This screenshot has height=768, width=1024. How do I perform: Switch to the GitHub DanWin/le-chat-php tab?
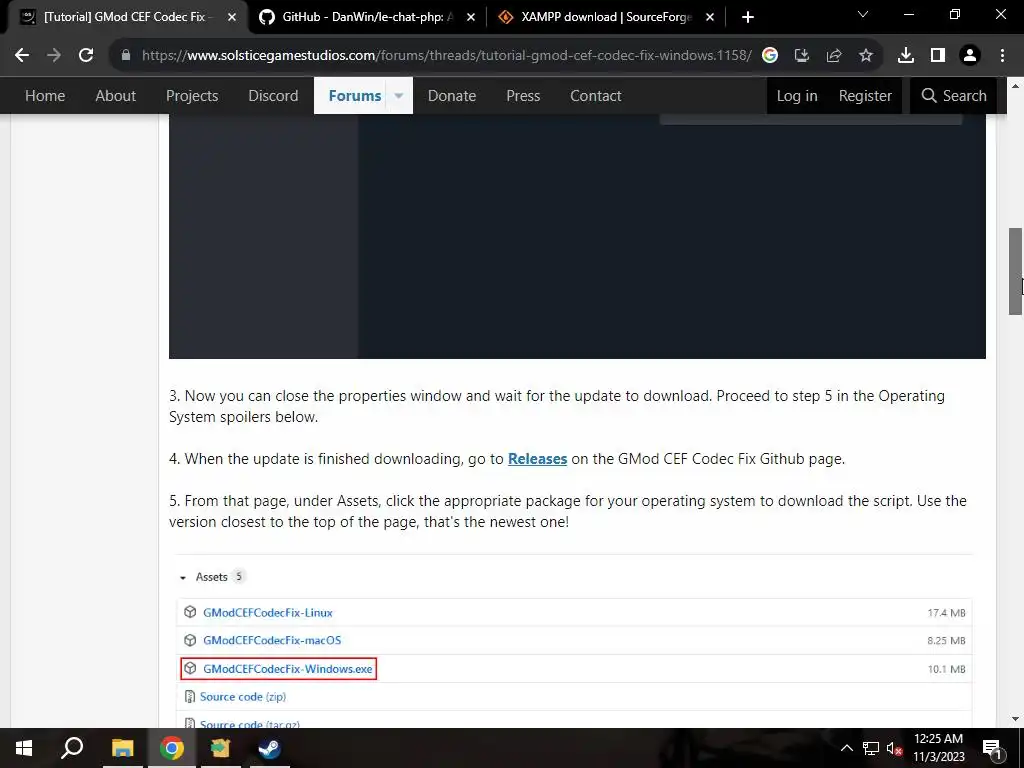(367, 17)
